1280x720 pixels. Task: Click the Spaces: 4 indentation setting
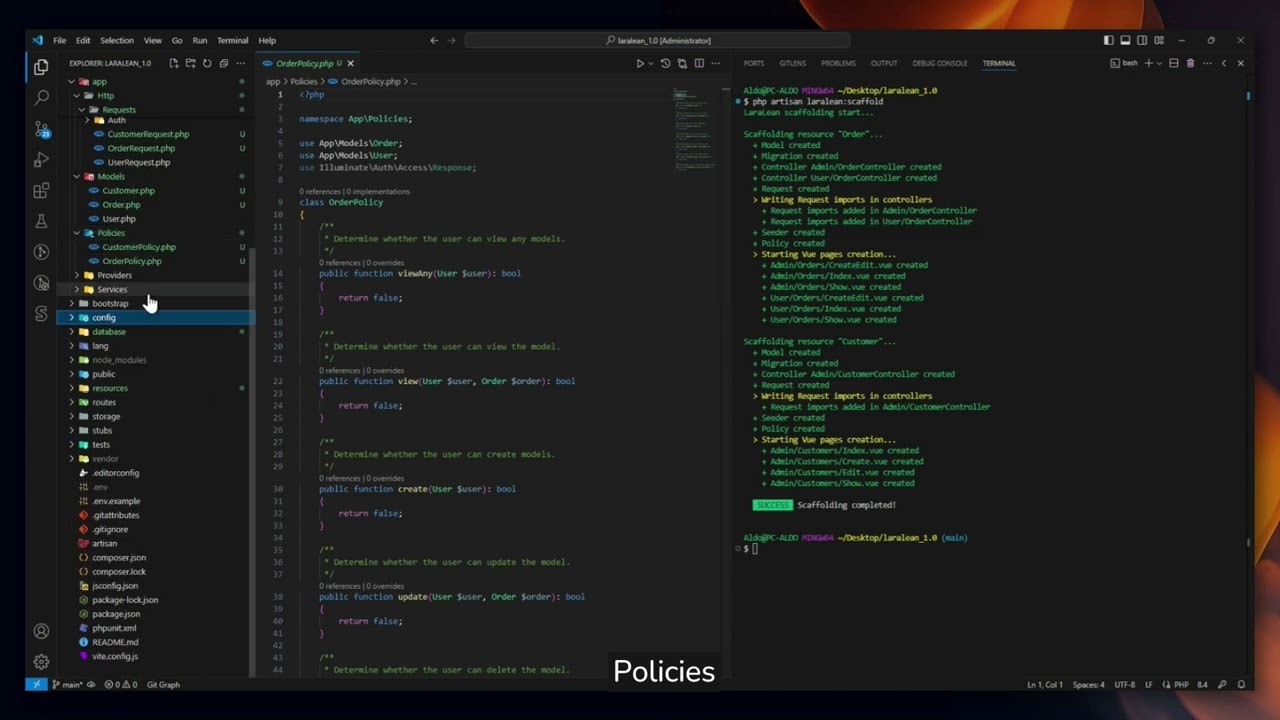[x=1088, y=685]
